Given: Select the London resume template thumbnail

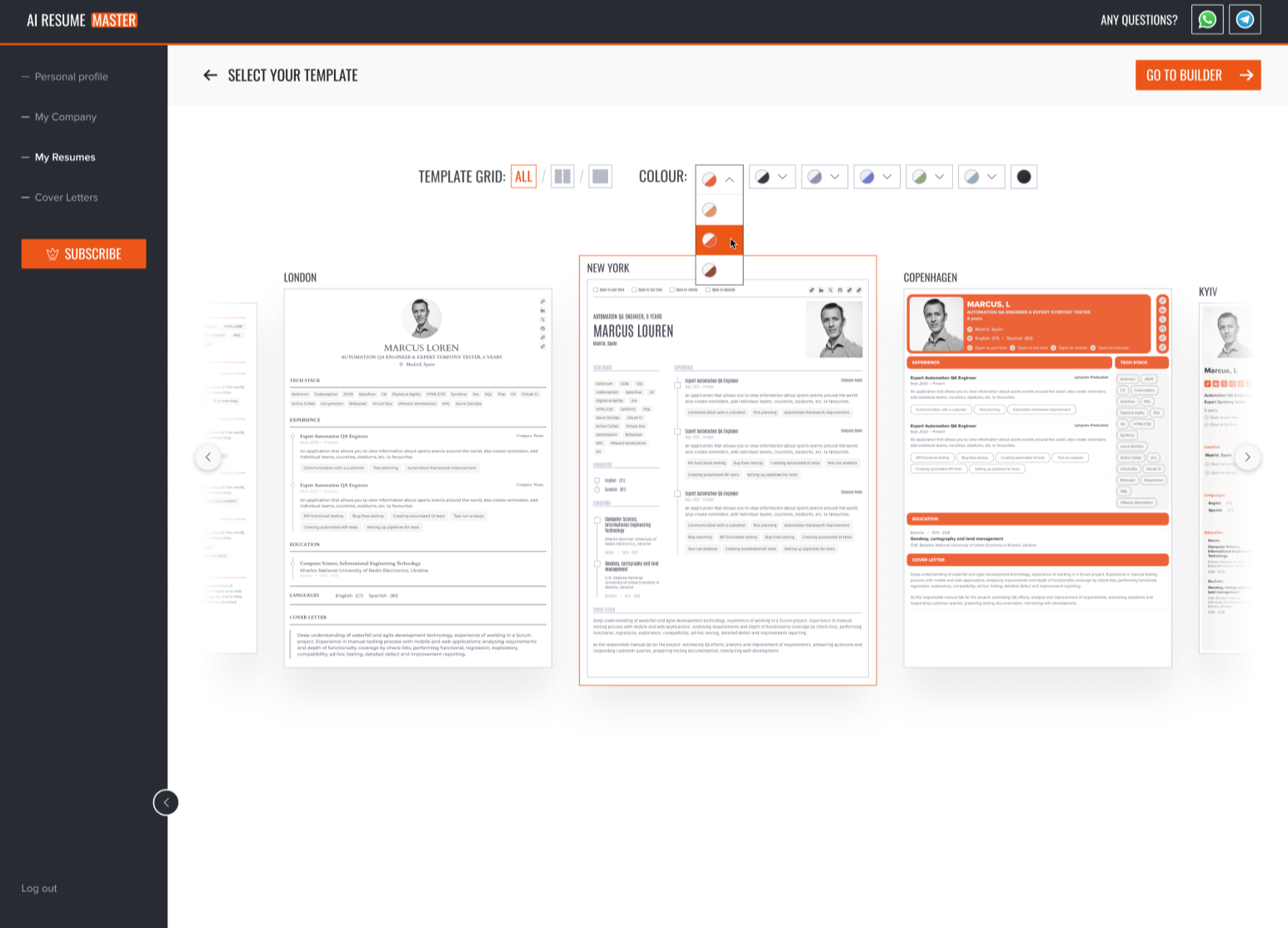Looking at the screenshot, I should [x=417, y=477].
